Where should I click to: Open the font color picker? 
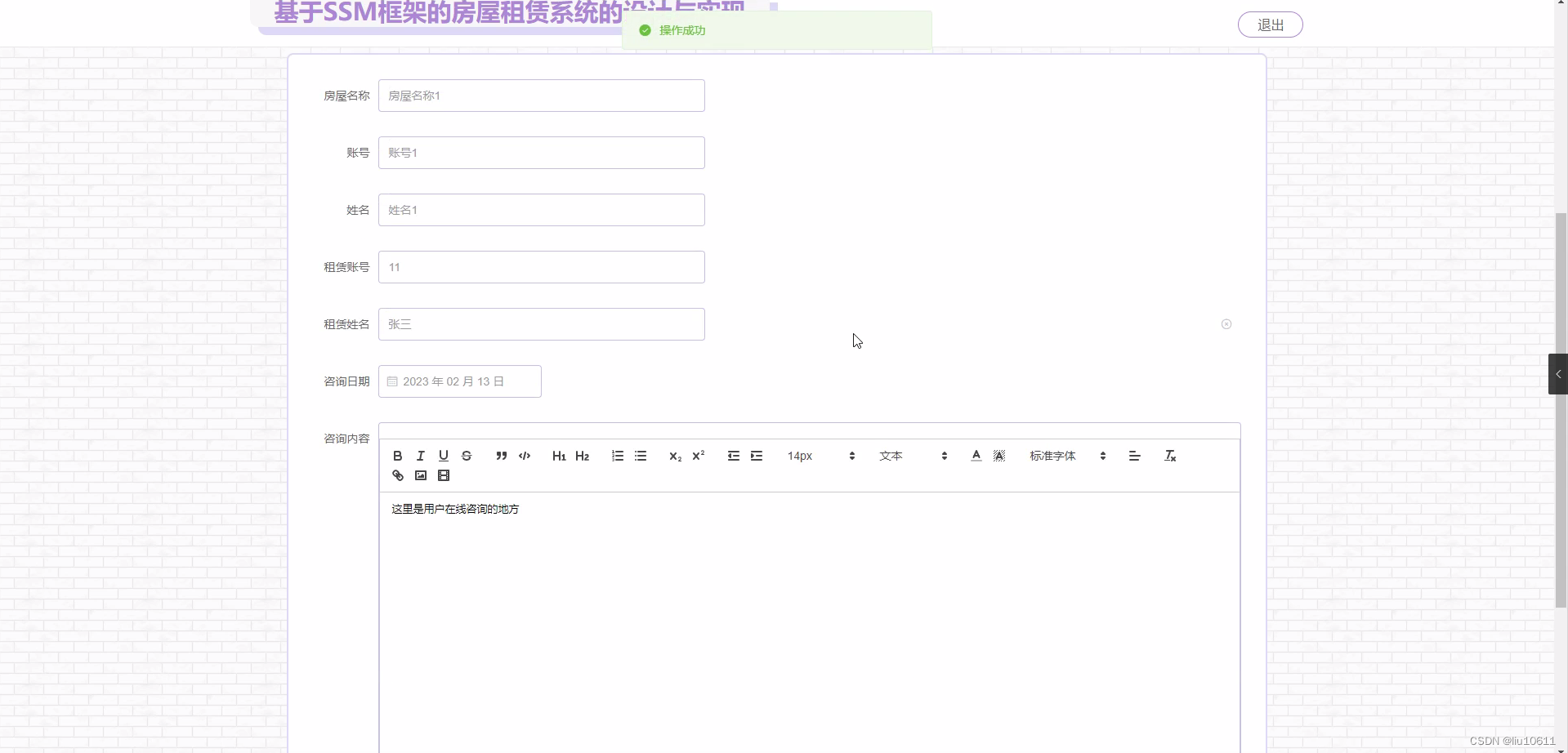click(976, 456)
